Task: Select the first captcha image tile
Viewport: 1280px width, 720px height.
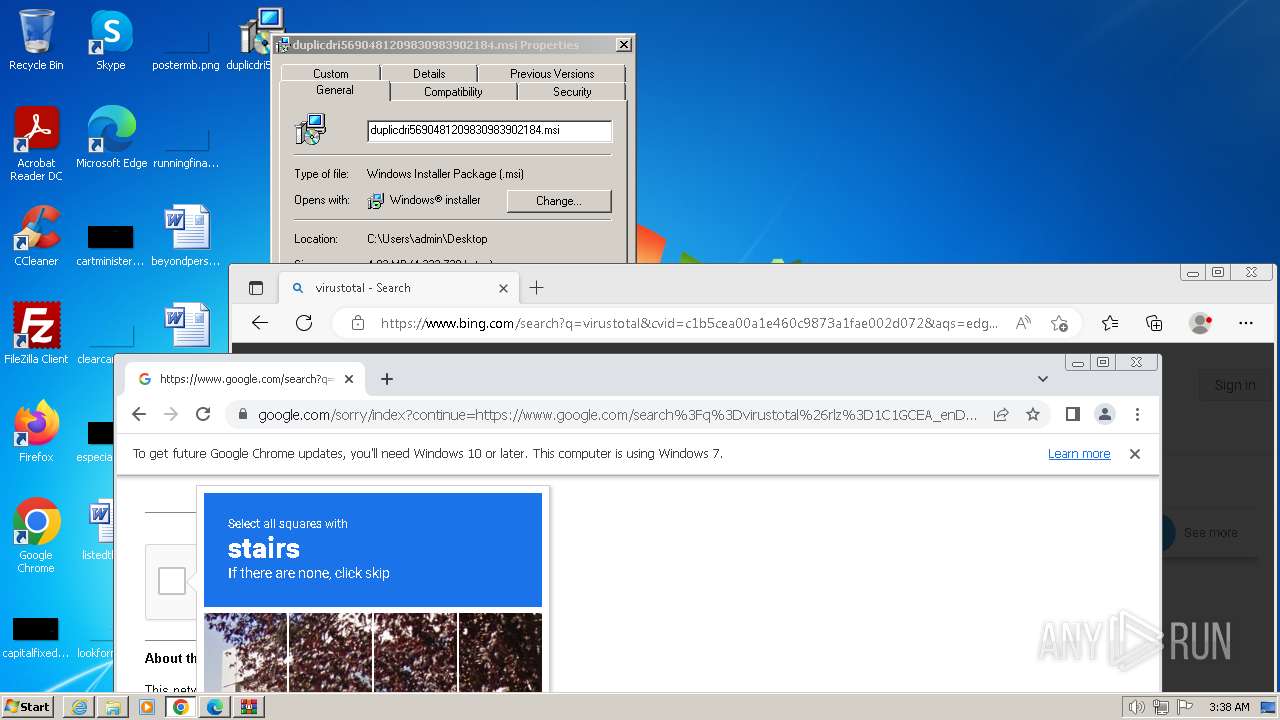Action: coord(245,653)
